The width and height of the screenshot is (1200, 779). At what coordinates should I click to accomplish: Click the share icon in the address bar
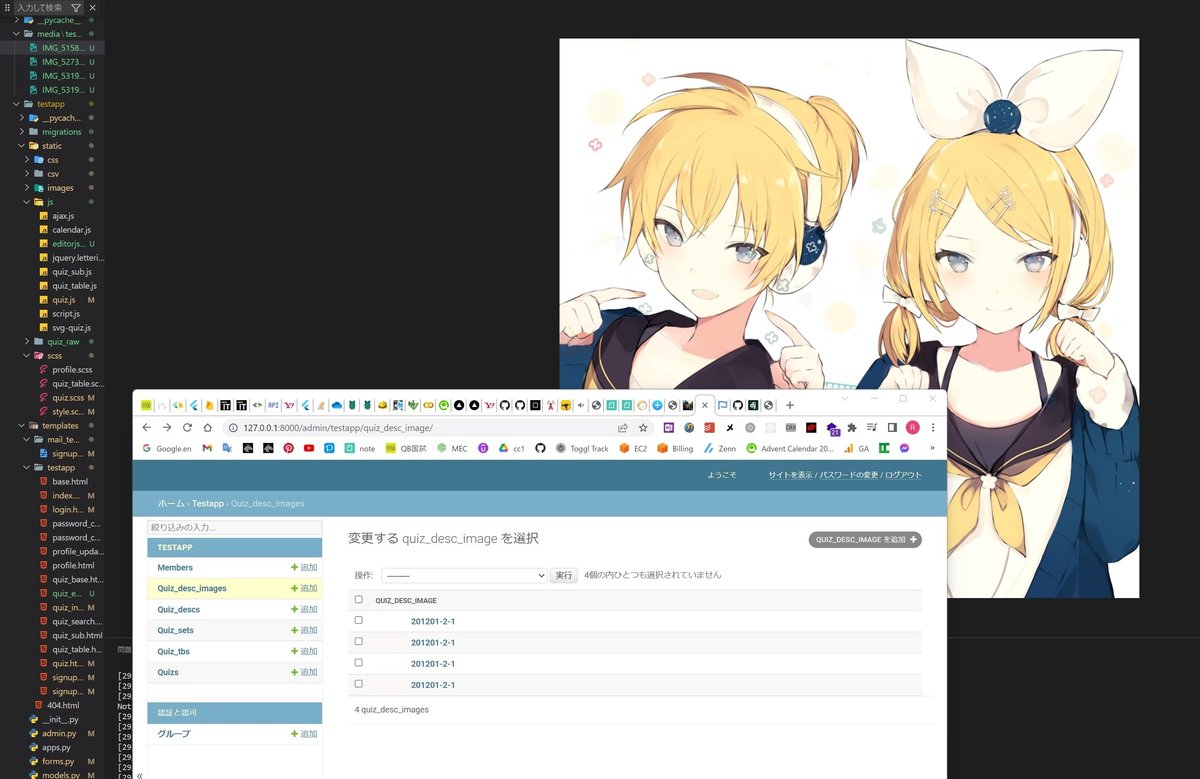click(623, 427)
